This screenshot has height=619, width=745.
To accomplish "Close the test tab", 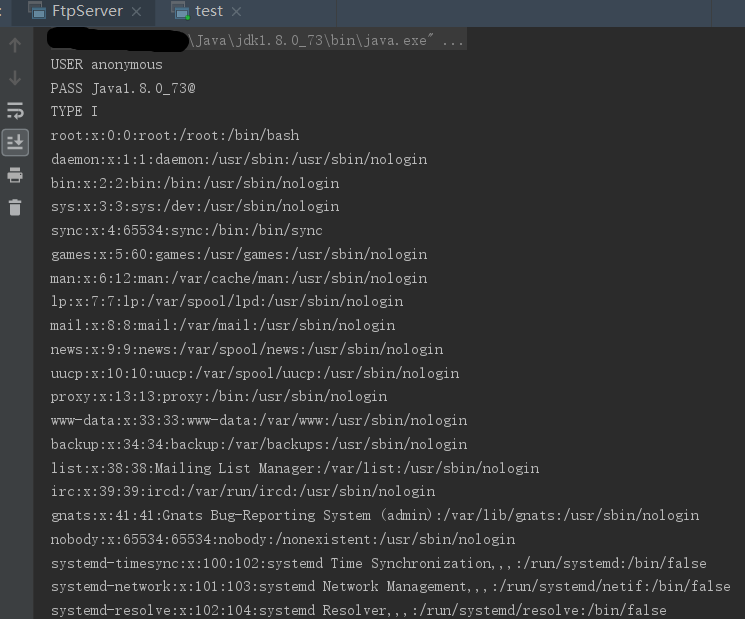I will 236,12.
